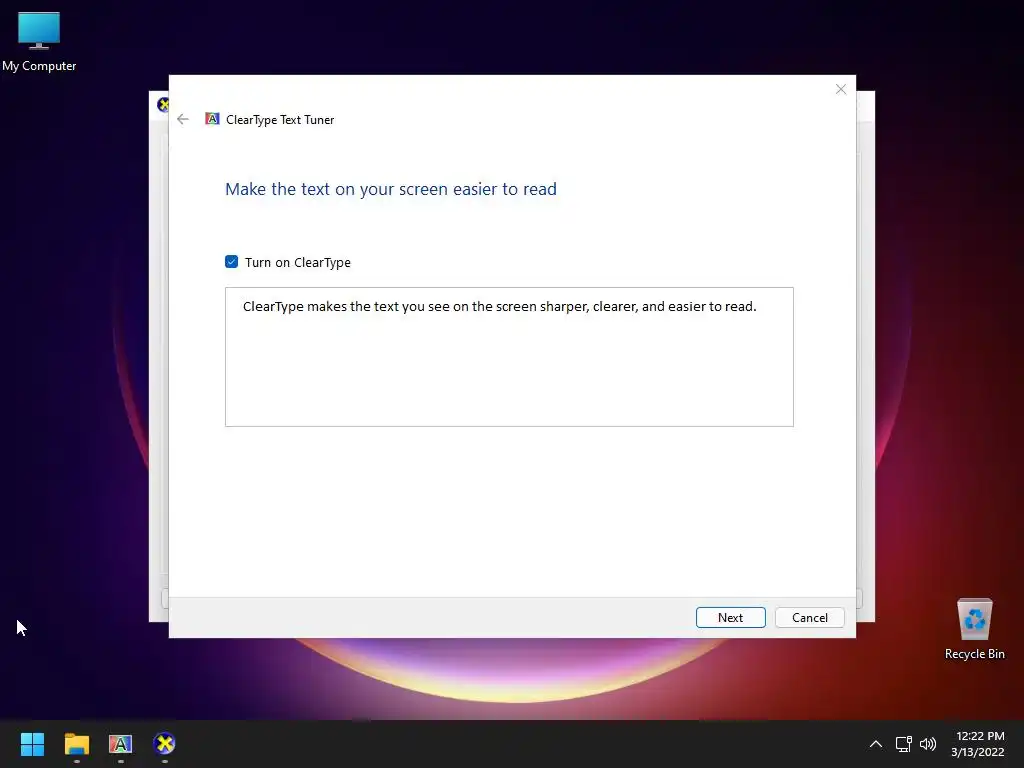Click the yellow X icon of the background window
This screenshot has height=768, width=1024.
coord(163,104)
